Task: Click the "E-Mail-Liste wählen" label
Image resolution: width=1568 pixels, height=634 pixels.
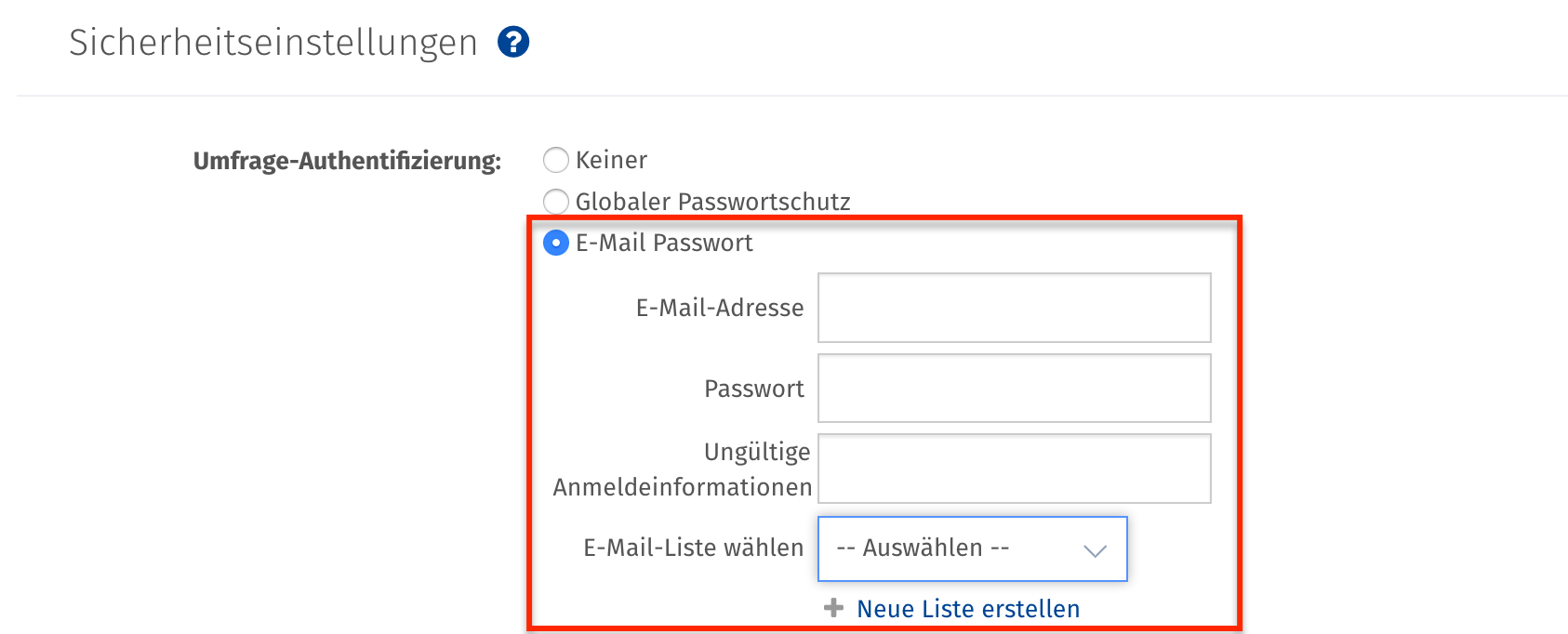Action: (x=693, y=548)
